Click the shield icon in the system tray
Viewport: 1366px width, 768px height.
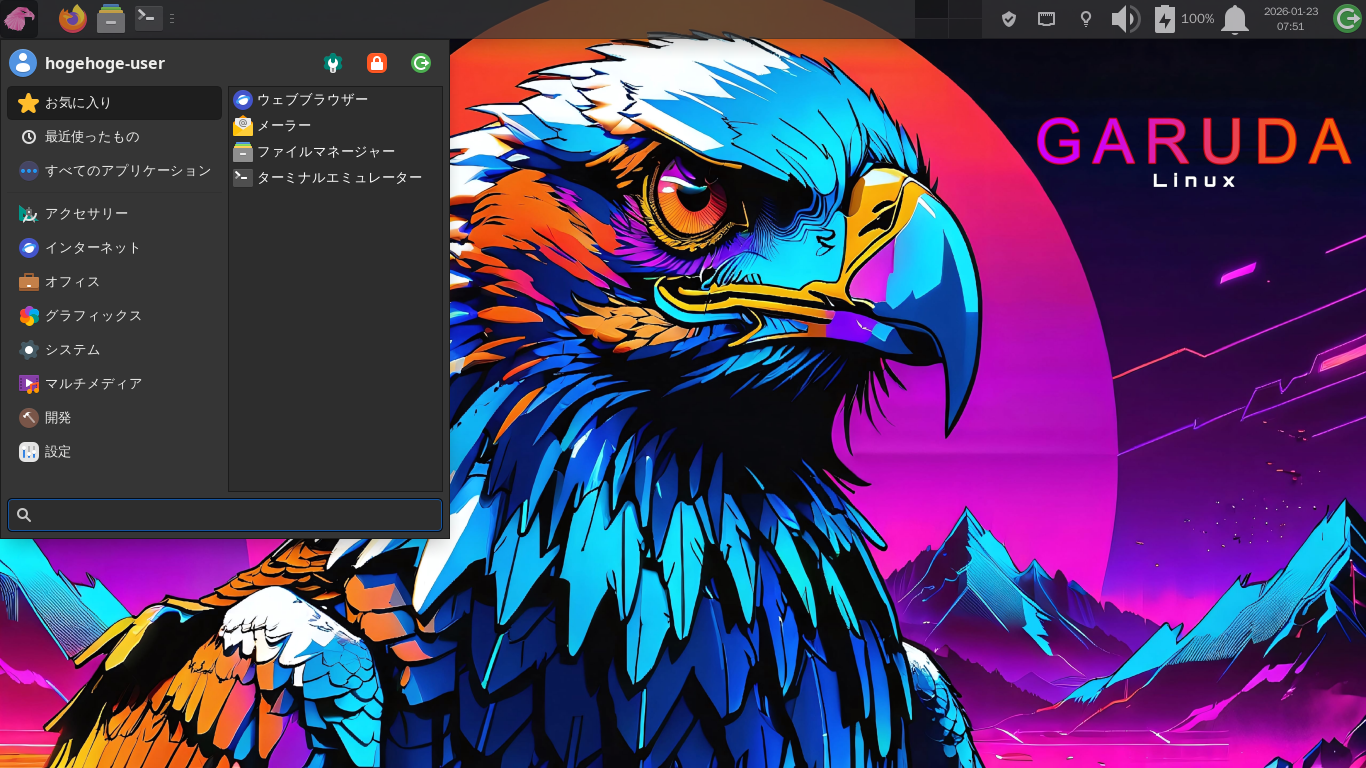tap(1009, 19)
